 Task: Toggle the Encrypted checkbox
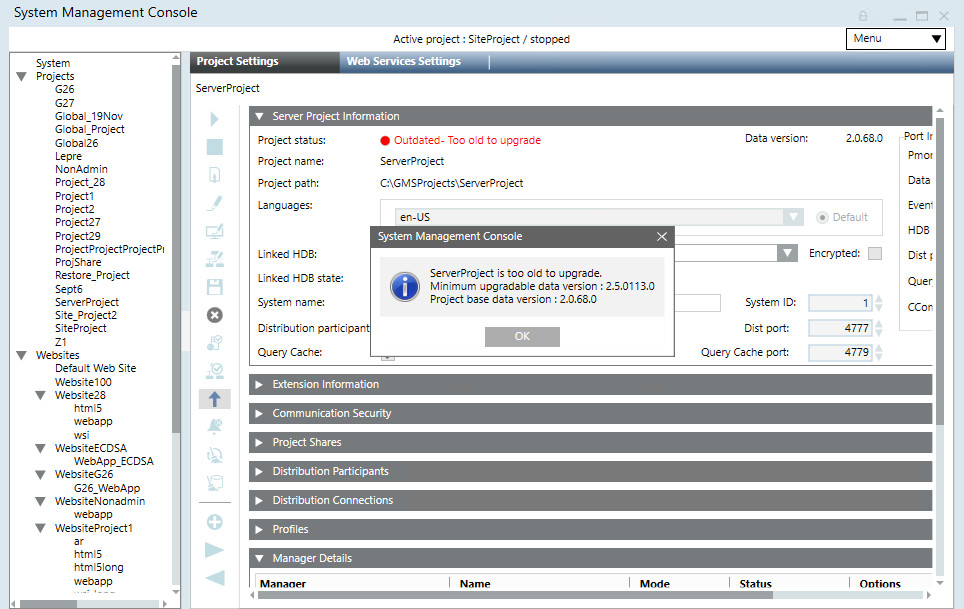click(x=875, y=254)
